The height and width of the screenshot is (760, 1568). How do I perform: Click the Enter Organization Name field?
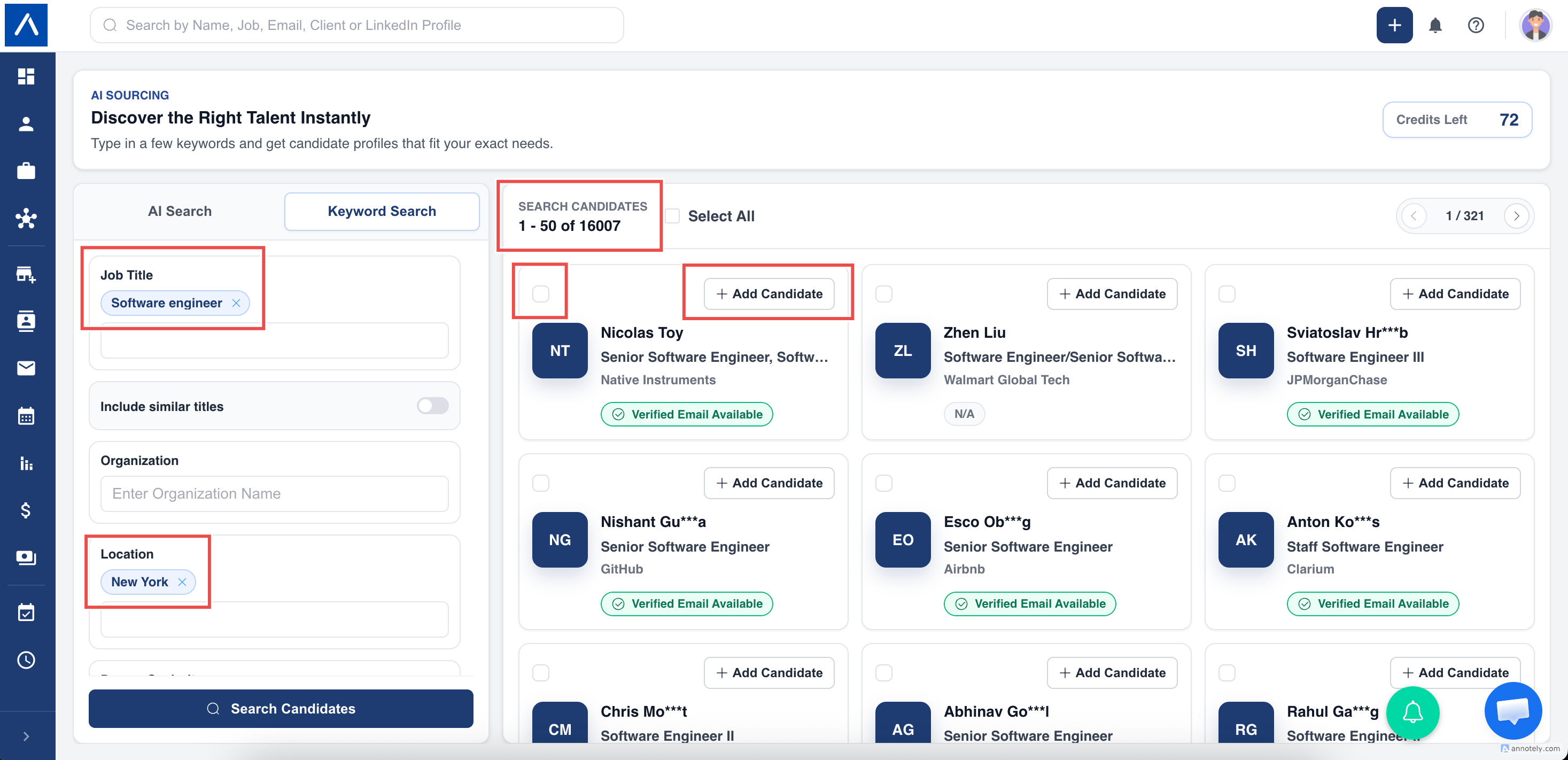(275, 493)
